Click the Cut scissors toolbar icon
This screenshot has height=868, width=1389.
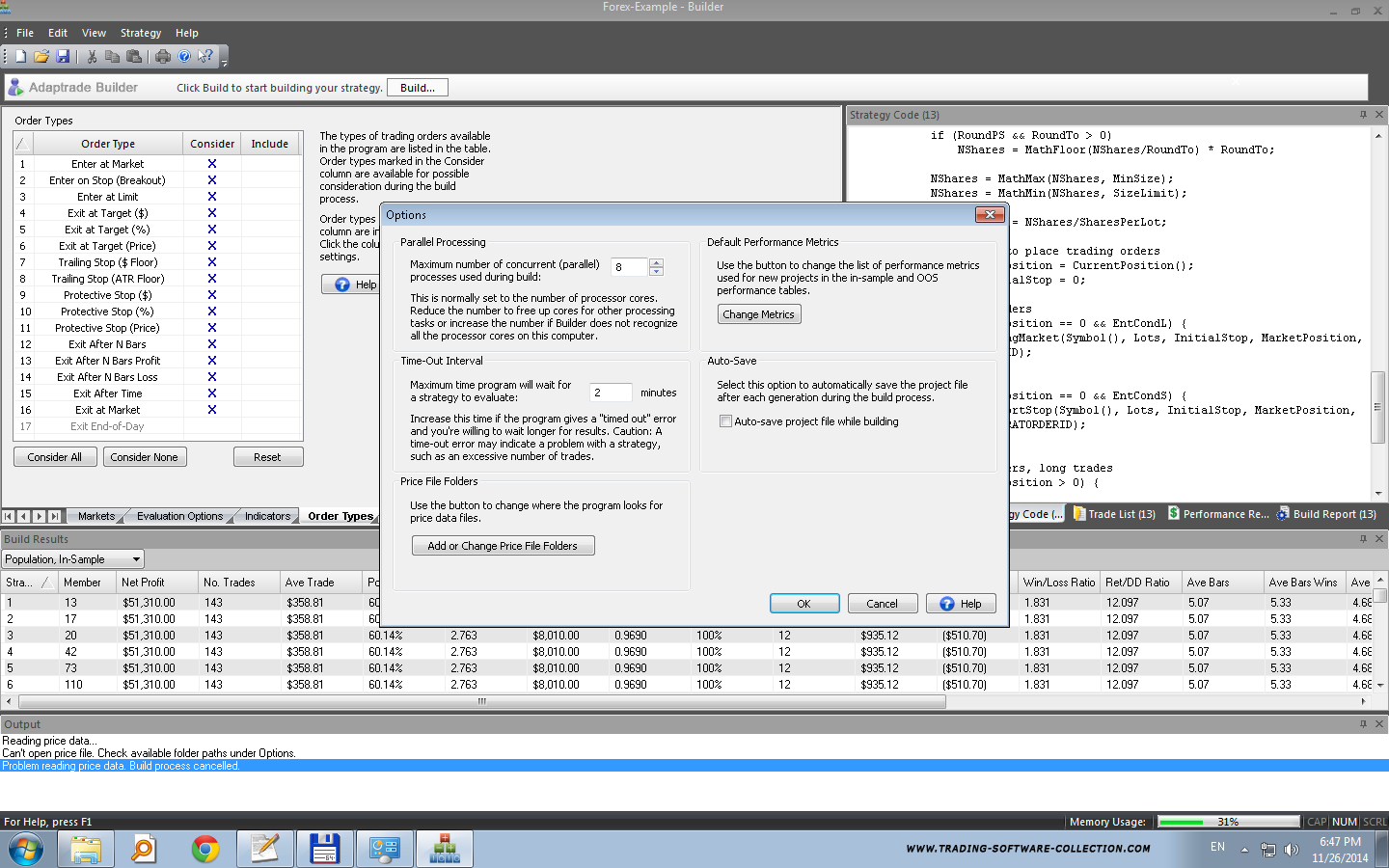click(92, 57)
